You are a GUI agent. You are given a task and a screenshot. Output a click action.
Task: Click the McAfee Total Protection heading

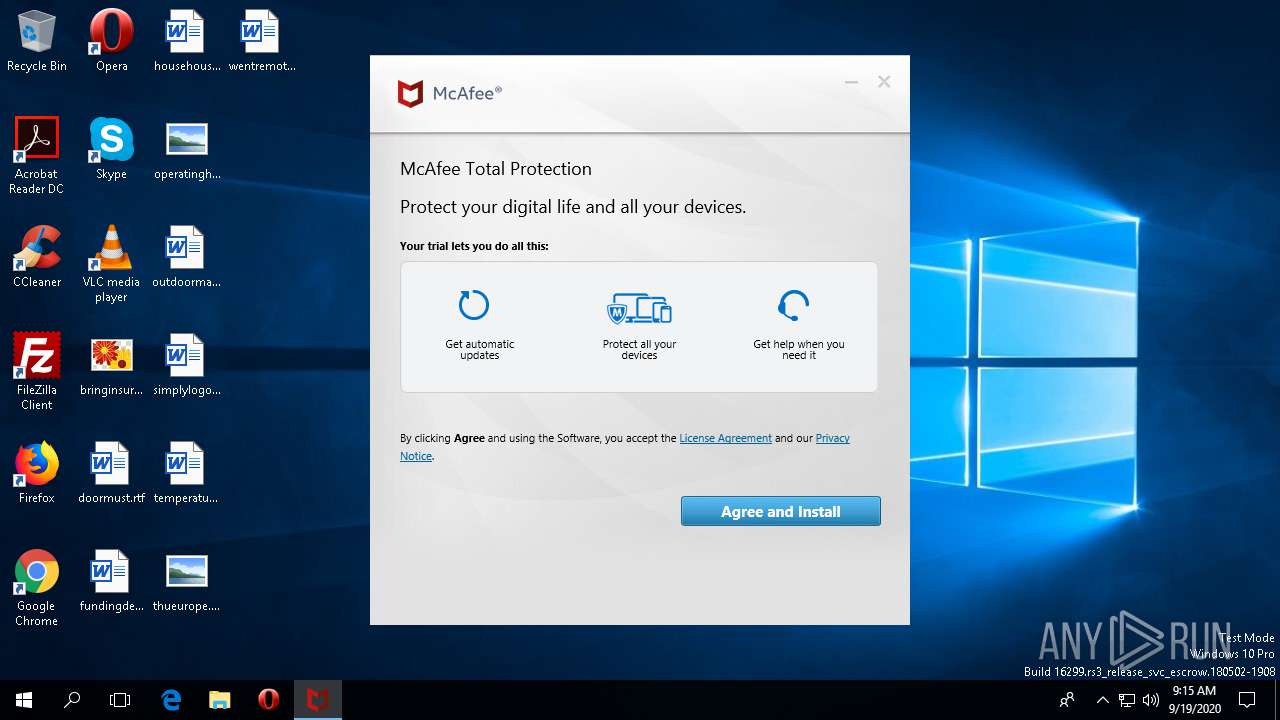click(496, 169)
